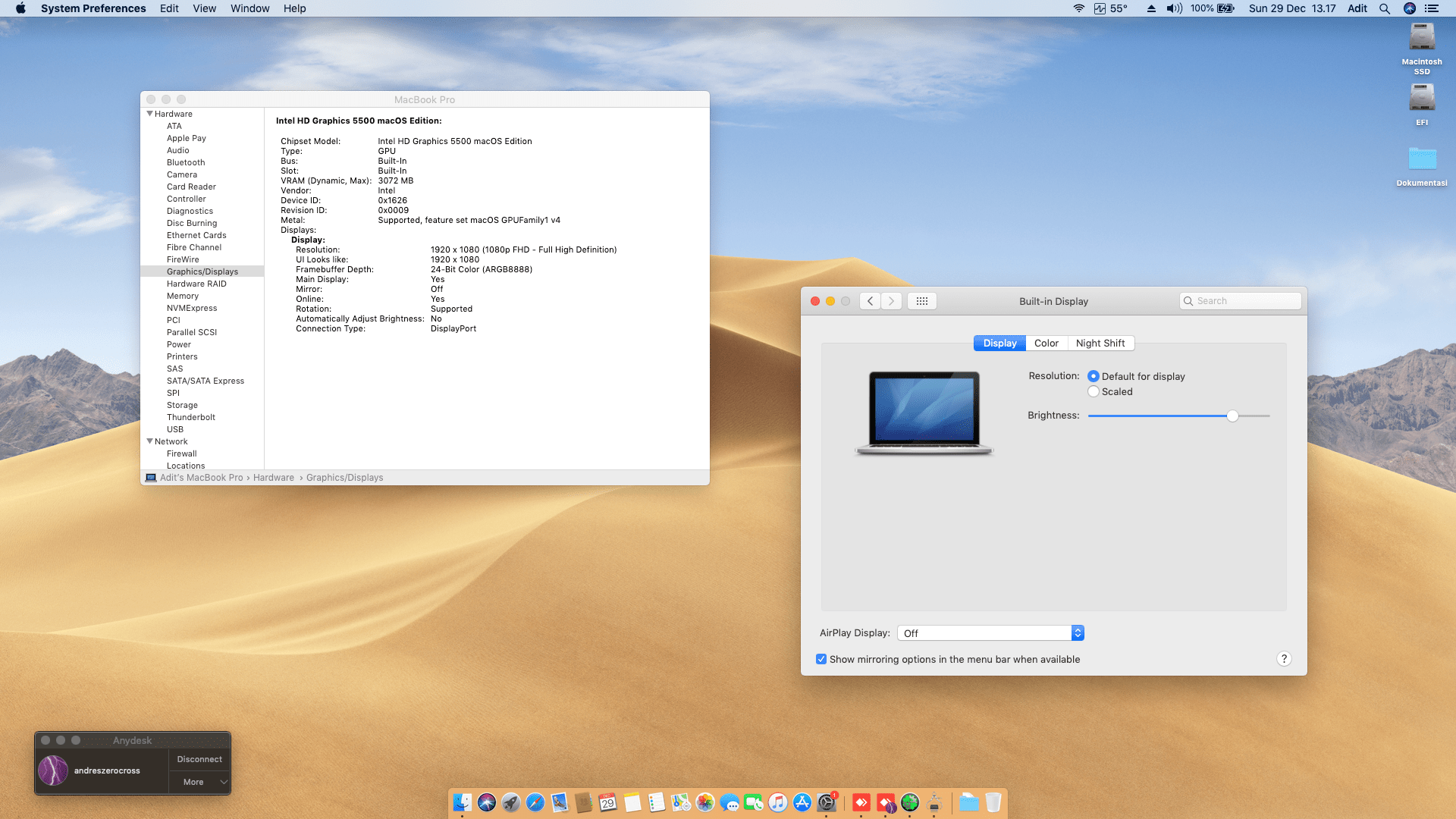
Task: Open the View menu
Action: point(205,8)
